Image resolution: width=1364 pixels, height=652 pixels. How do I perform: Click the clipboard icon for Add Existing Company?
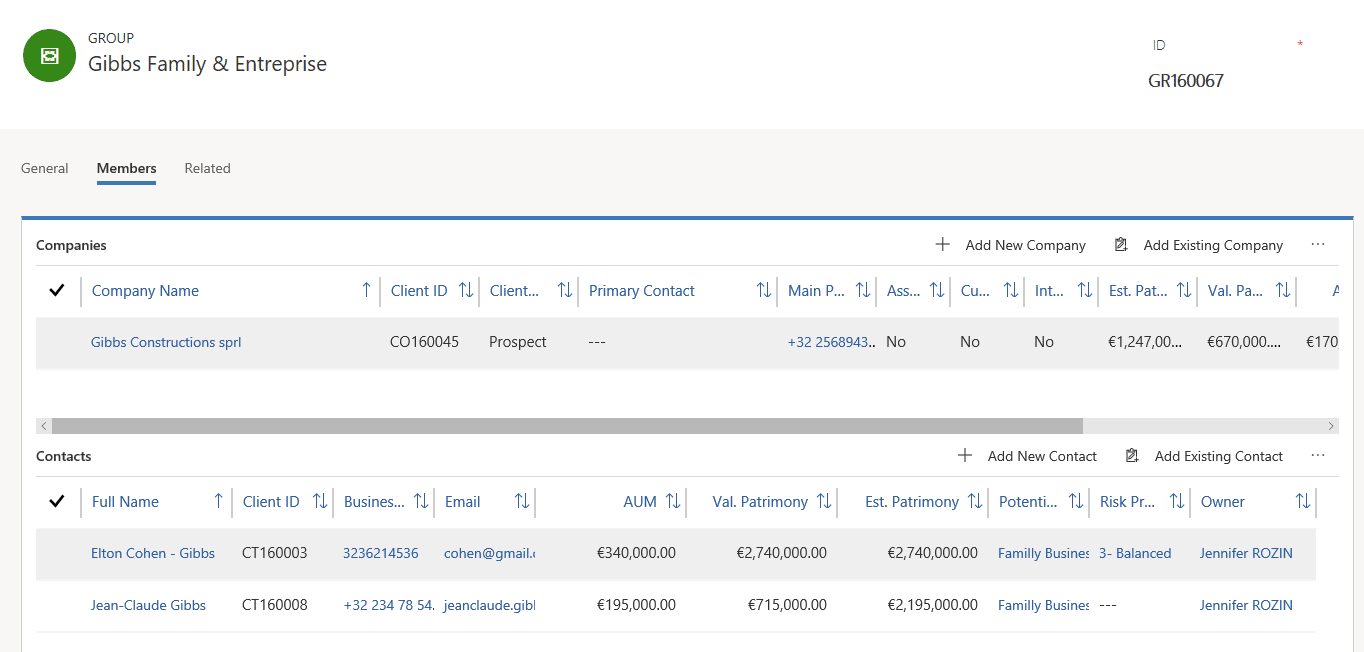pyautogui.click(x=1121, y=244)
